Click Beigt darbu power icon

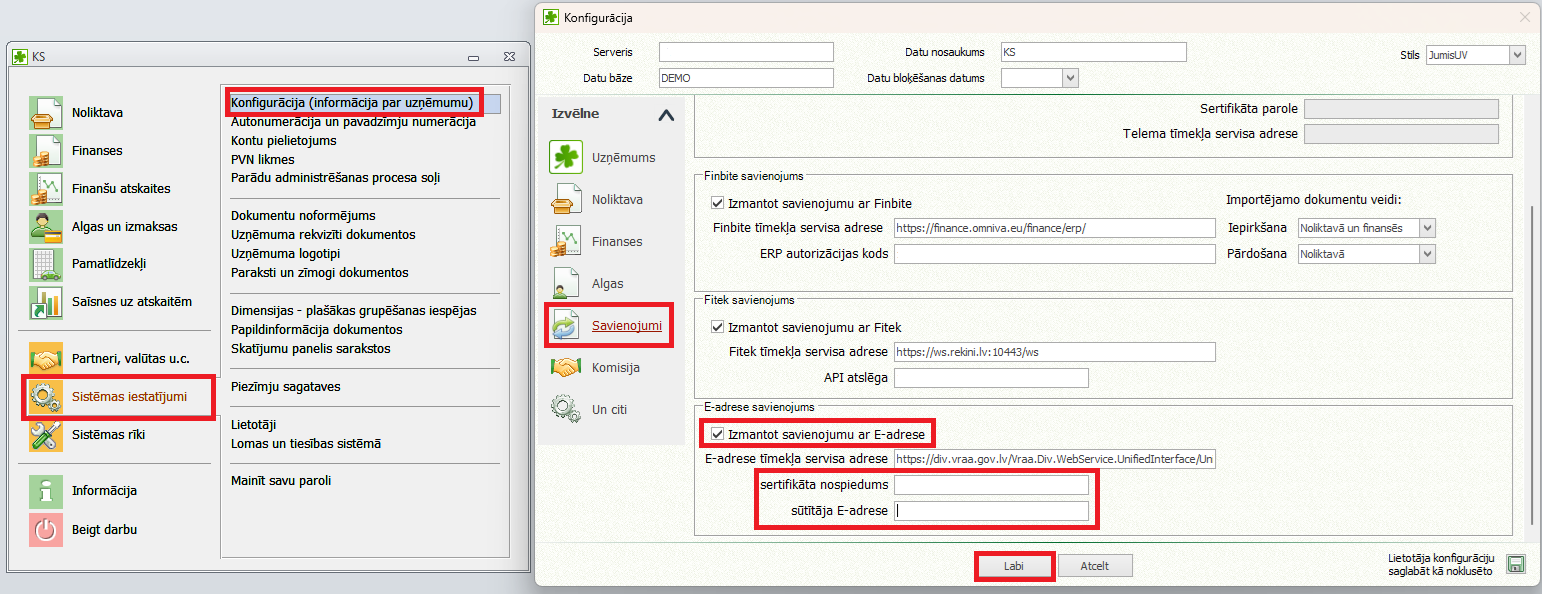pyautogui.click(x=46, y=530)
